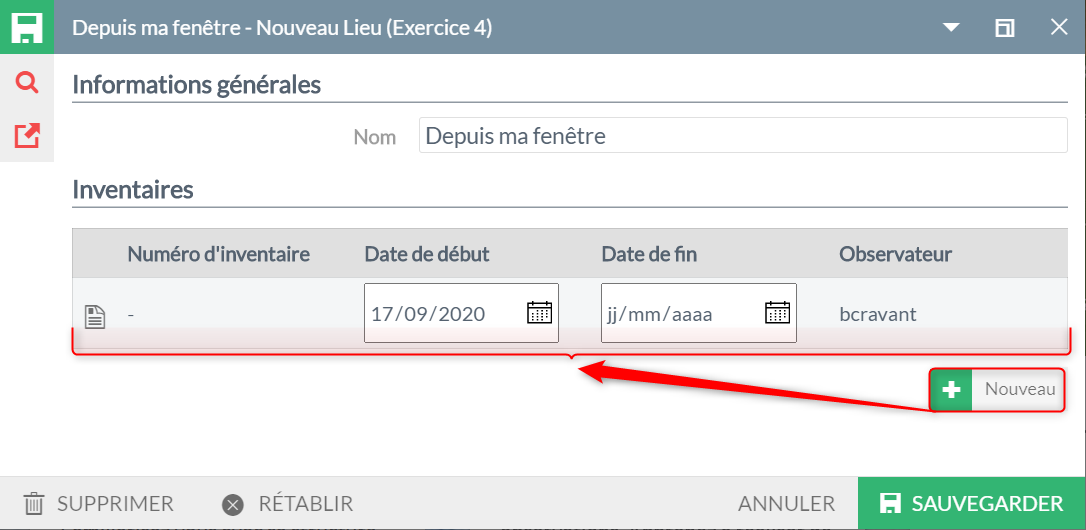Click the Rétablir reset button
Image resolution: width=1086 pixels, height=530 pixels.
(x=287, y=504)
